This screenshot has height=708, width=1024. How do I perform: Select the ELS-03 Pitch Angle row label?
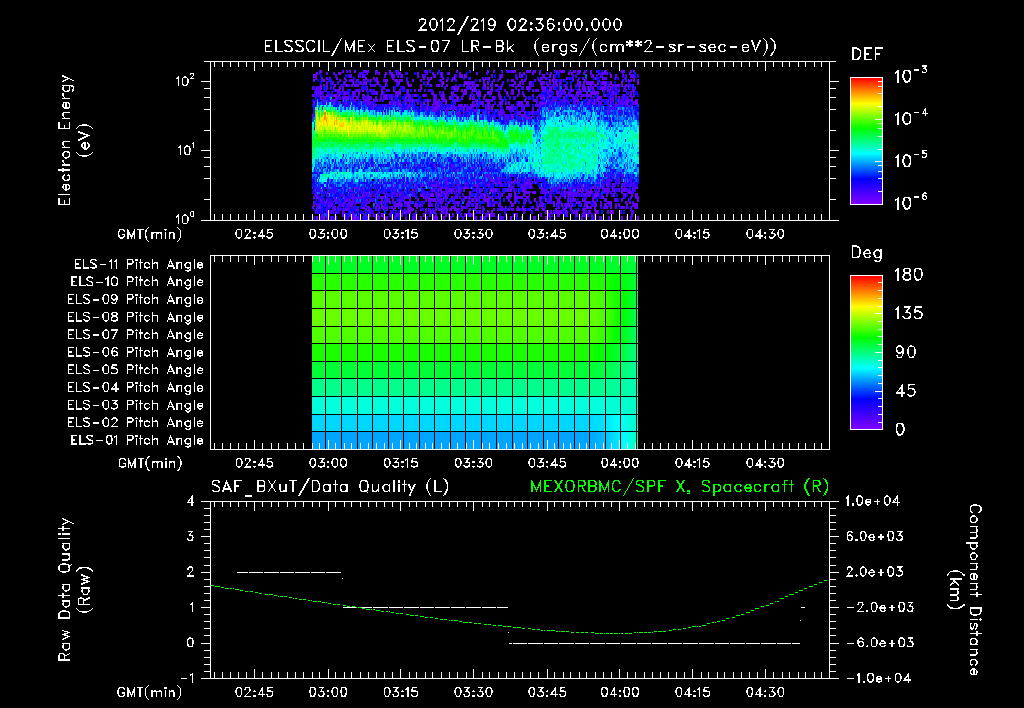click(x=135, y=405)
